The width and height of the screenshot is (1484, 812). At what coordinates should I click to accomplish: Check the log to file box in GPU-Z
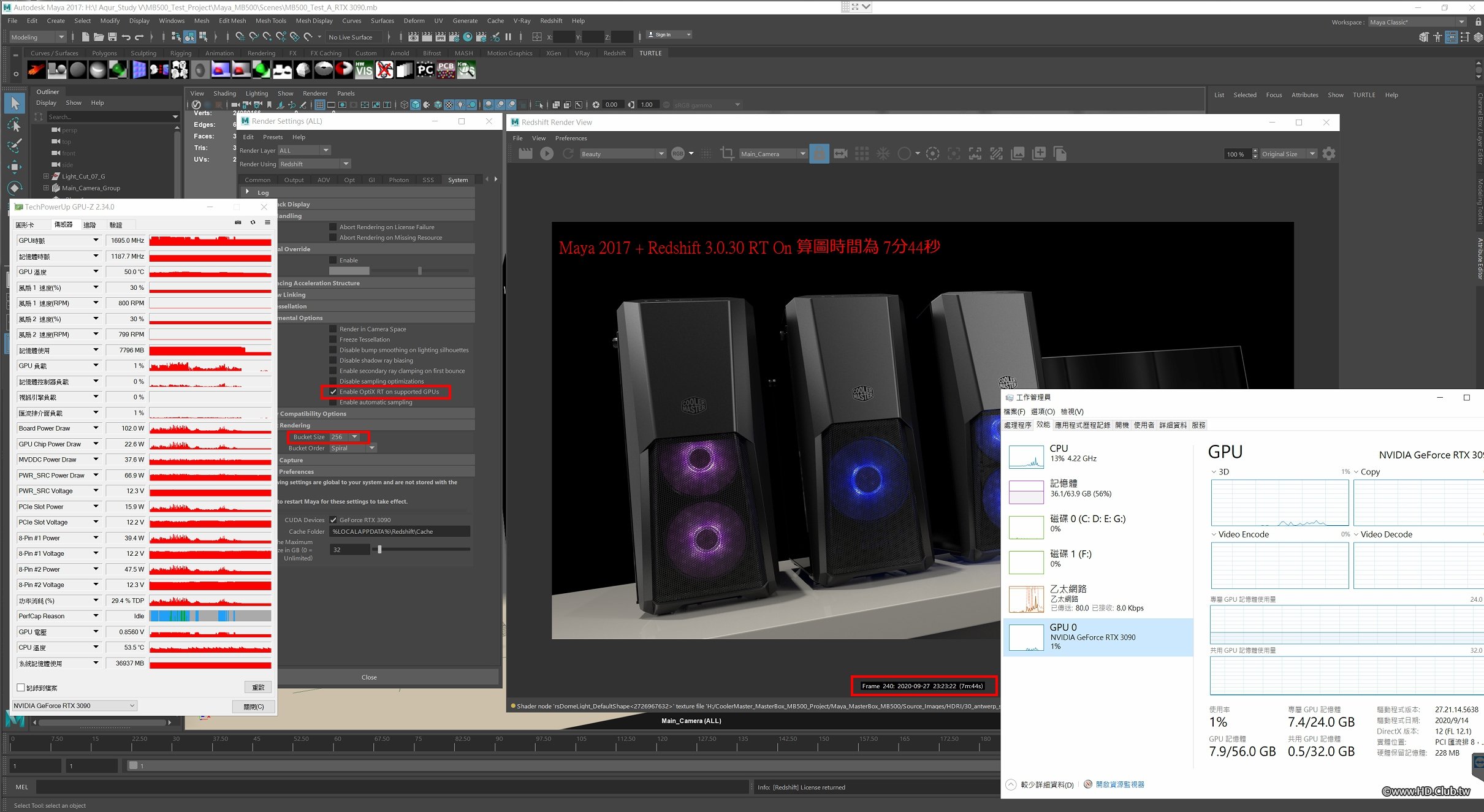21,688
